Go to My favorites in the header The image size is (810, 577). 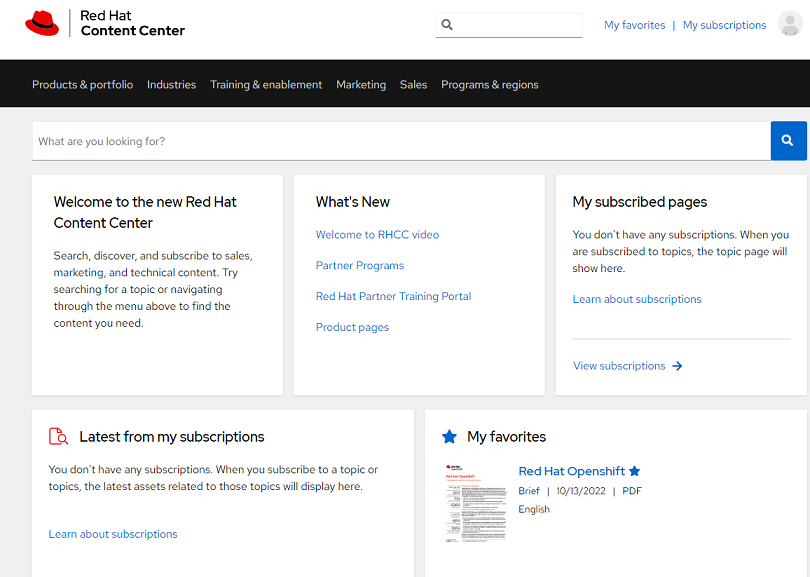click(x=635, y=25)
